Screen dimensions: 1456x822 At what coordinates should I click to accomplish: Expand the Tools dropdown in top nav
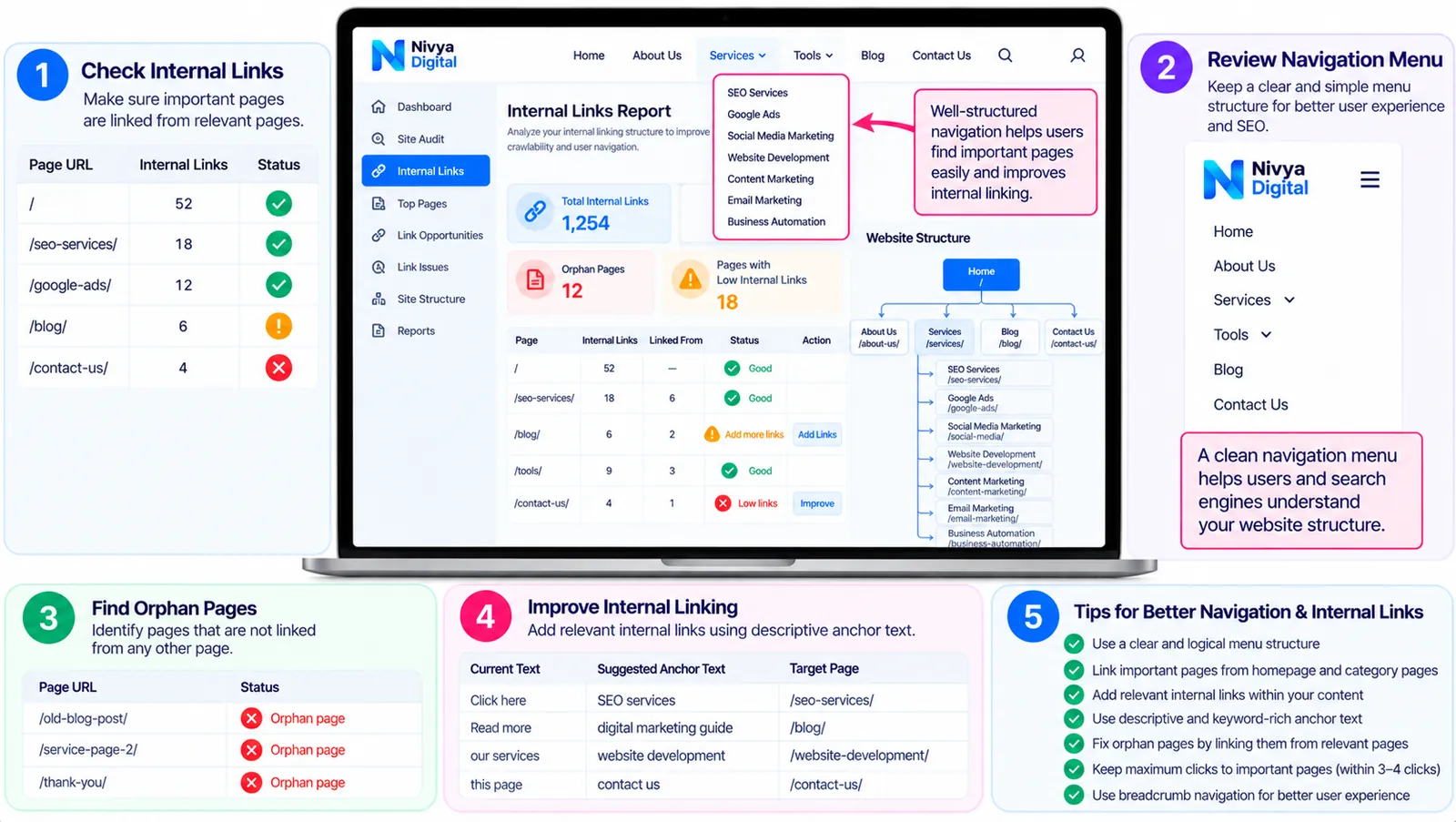[x=814, y=56]
